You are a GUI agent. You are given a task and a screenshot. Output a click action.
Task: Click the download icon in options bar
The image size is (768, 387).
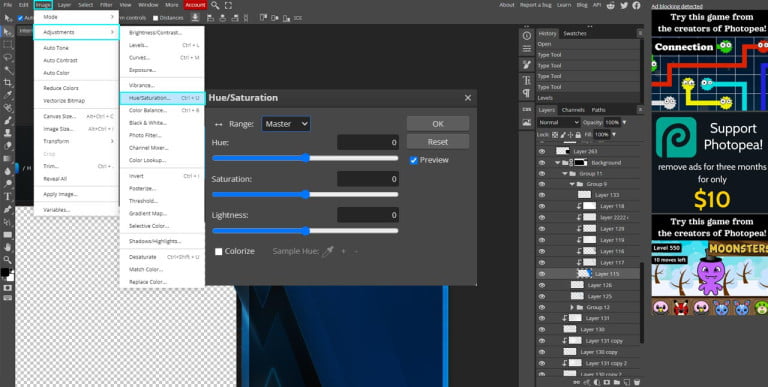click(195, 18)
